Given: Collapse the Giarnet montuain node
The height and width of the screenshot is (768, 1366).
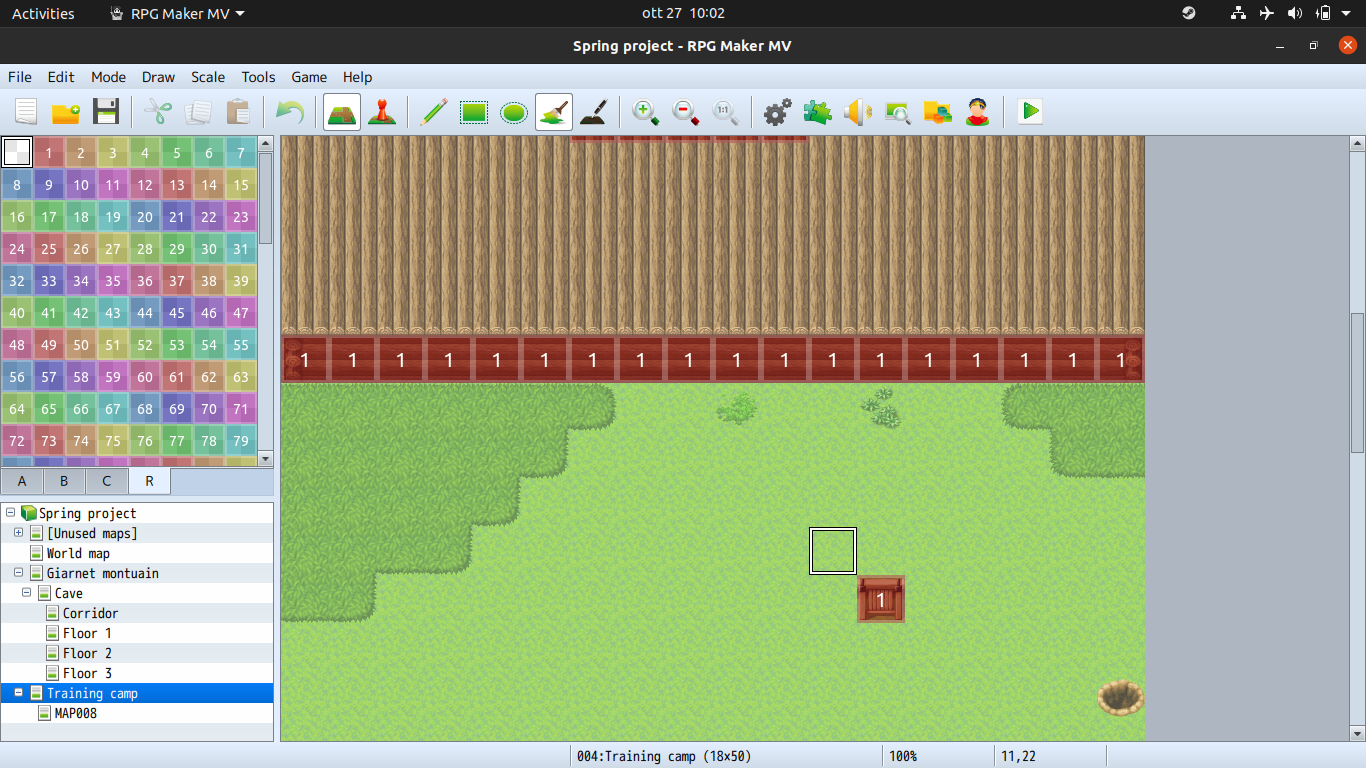Looking at the screenshot, I should 18,572.
